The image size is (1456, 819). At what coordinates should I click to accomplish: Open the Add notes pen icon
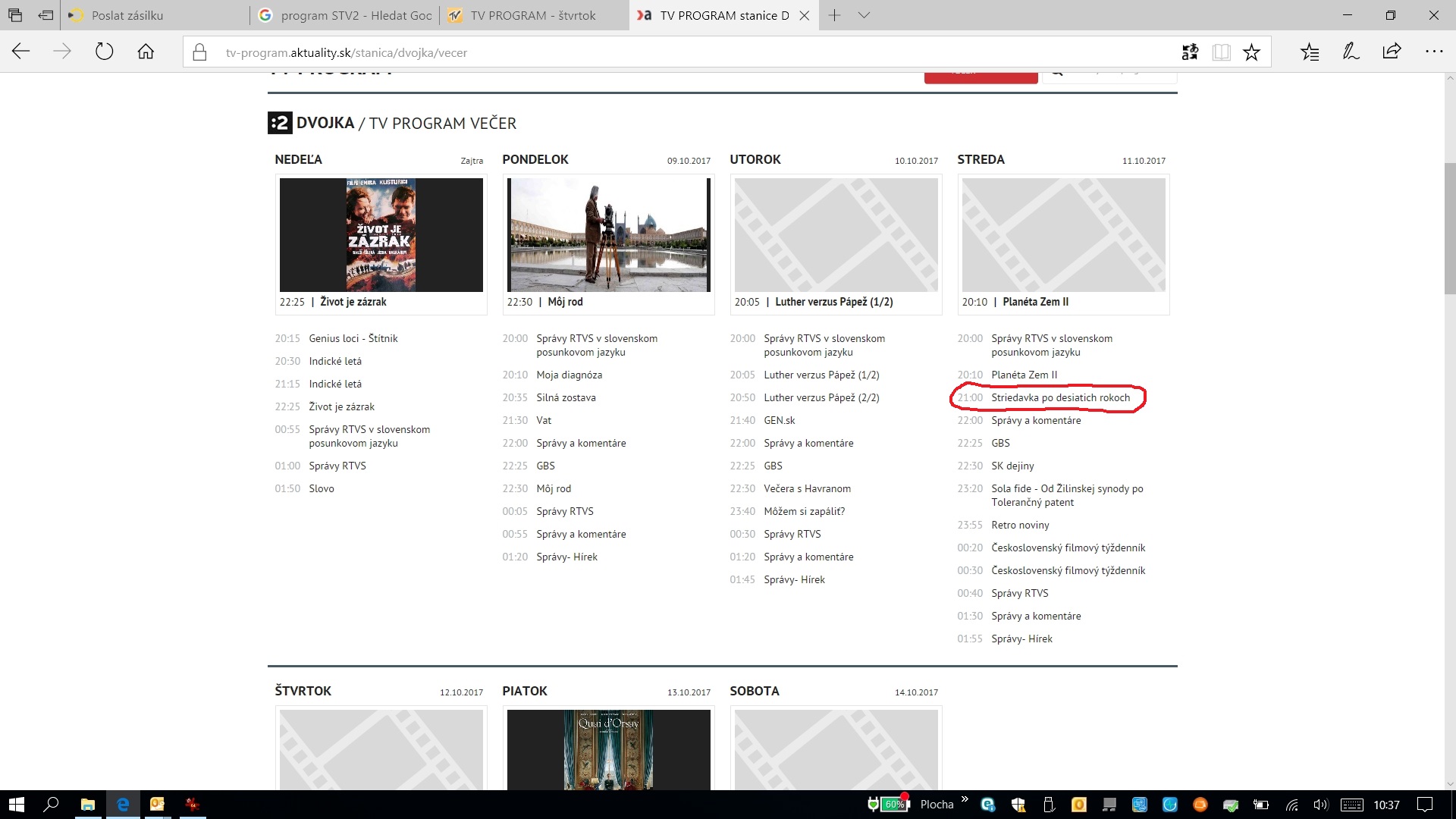[x=1351, y=52]
